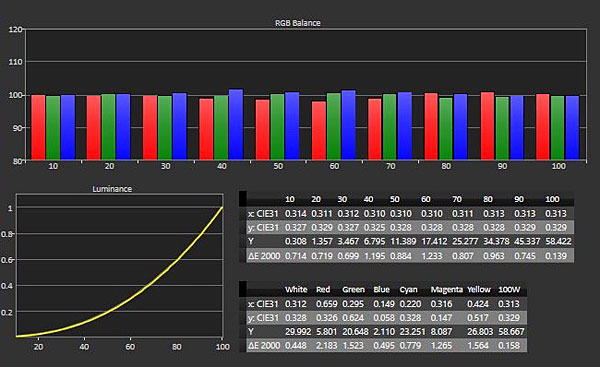
Task: Click the Y value 45.337
Action: [x=527, y=241]
